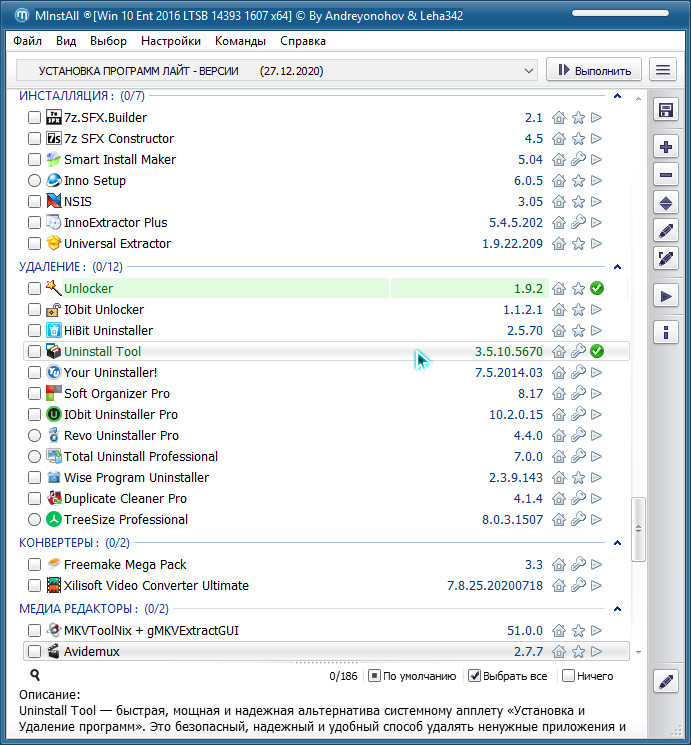This screenshot has height=745, width=691.
Task: Open the Вид menu
Action: [x=66, y=41]
